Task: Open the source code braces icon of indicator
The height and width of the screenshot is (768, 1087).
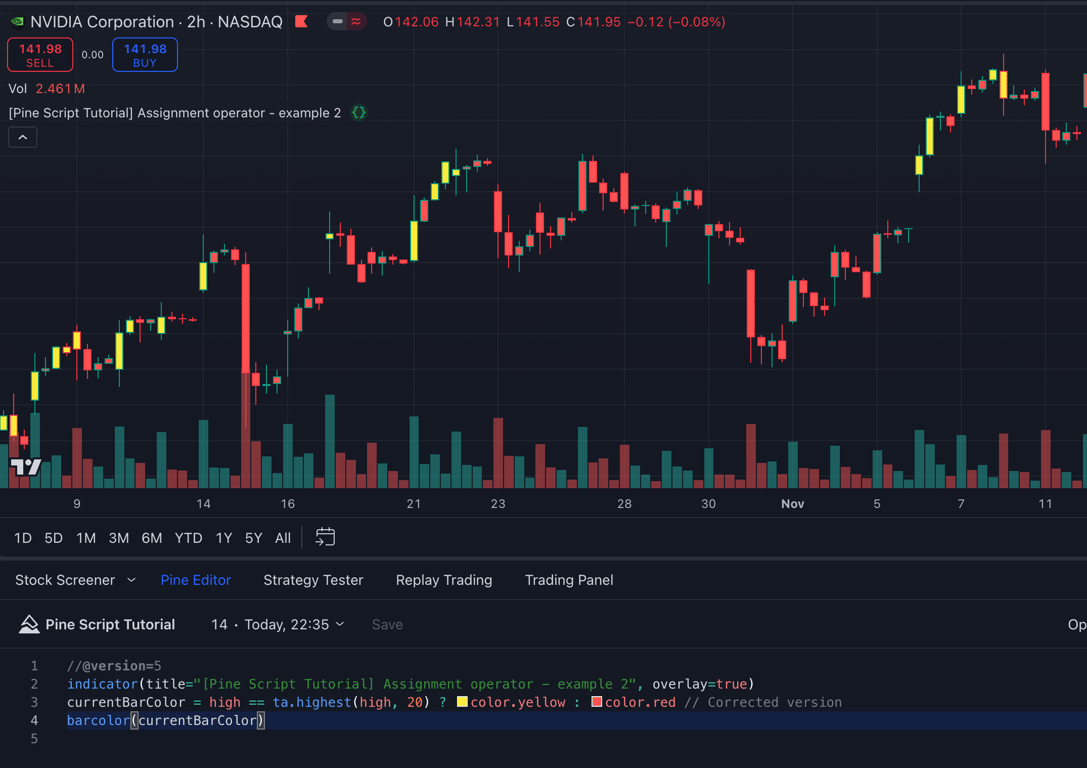Action: (358, 112)
